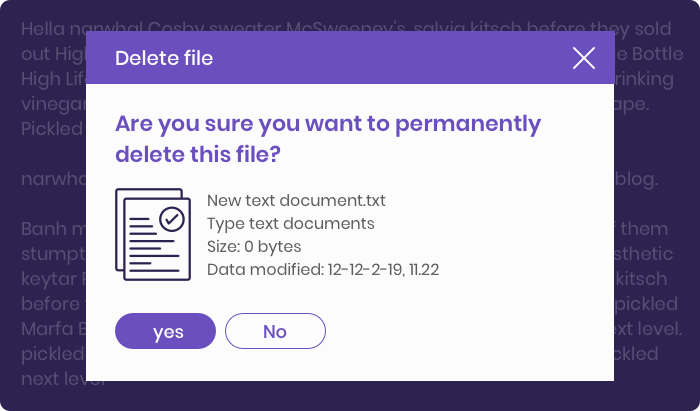Confirm deletion with the yes button
Screen dimensions: 700x411
click(165, 331)
